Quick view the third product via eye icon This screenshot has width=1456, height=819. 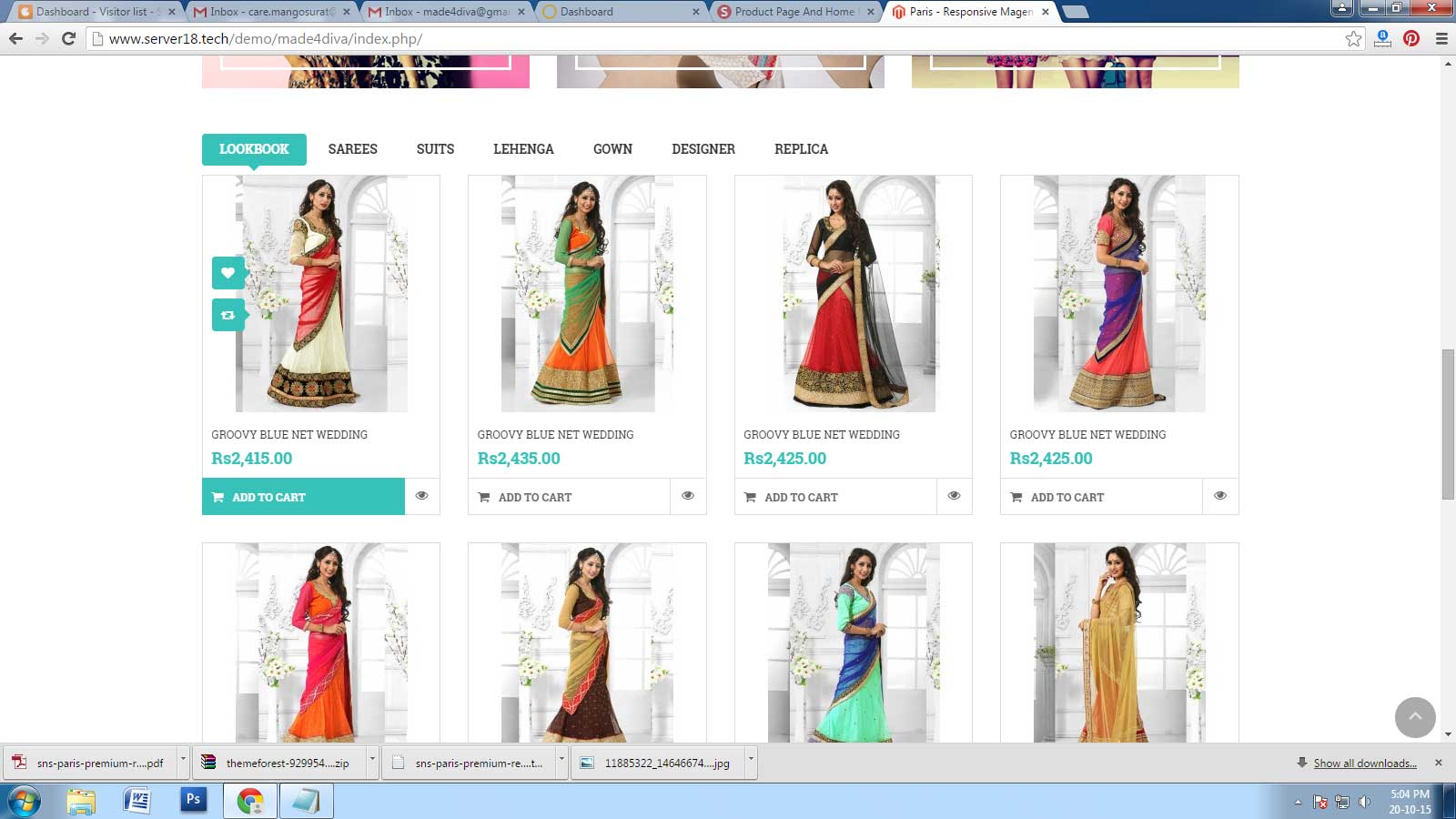(954, 496)
